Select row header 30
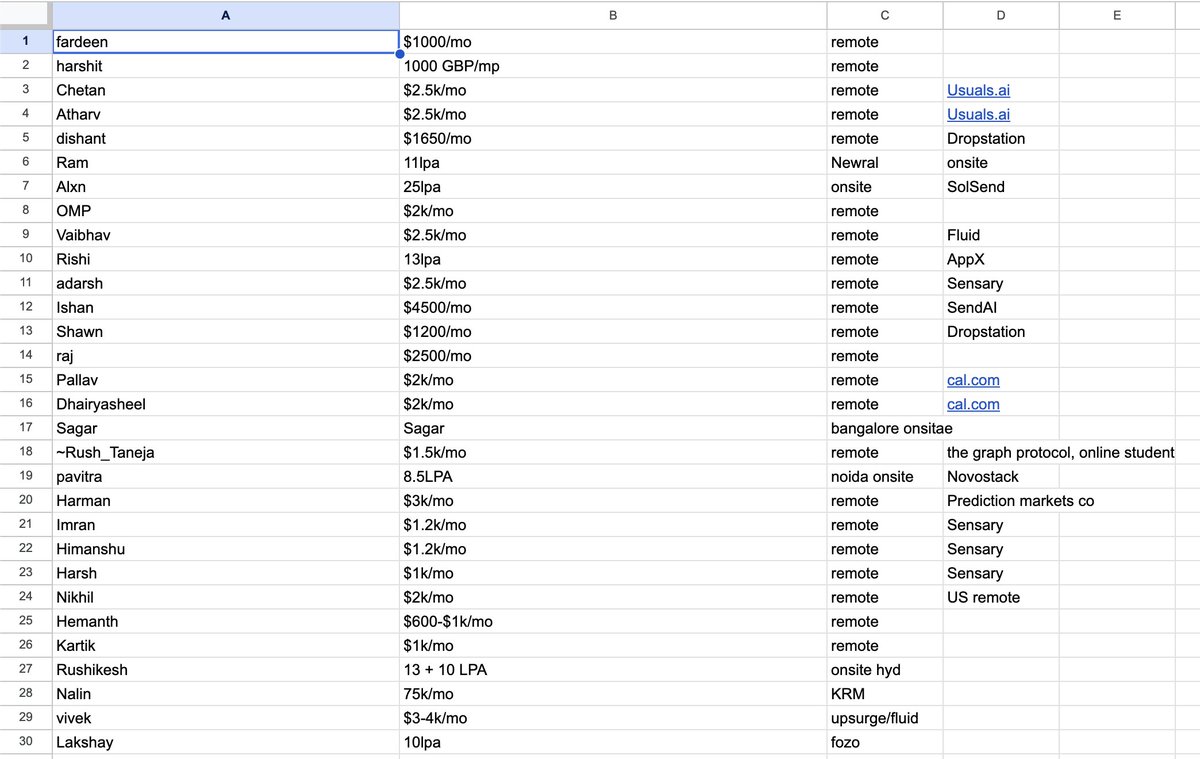 [x=26, y=742]
